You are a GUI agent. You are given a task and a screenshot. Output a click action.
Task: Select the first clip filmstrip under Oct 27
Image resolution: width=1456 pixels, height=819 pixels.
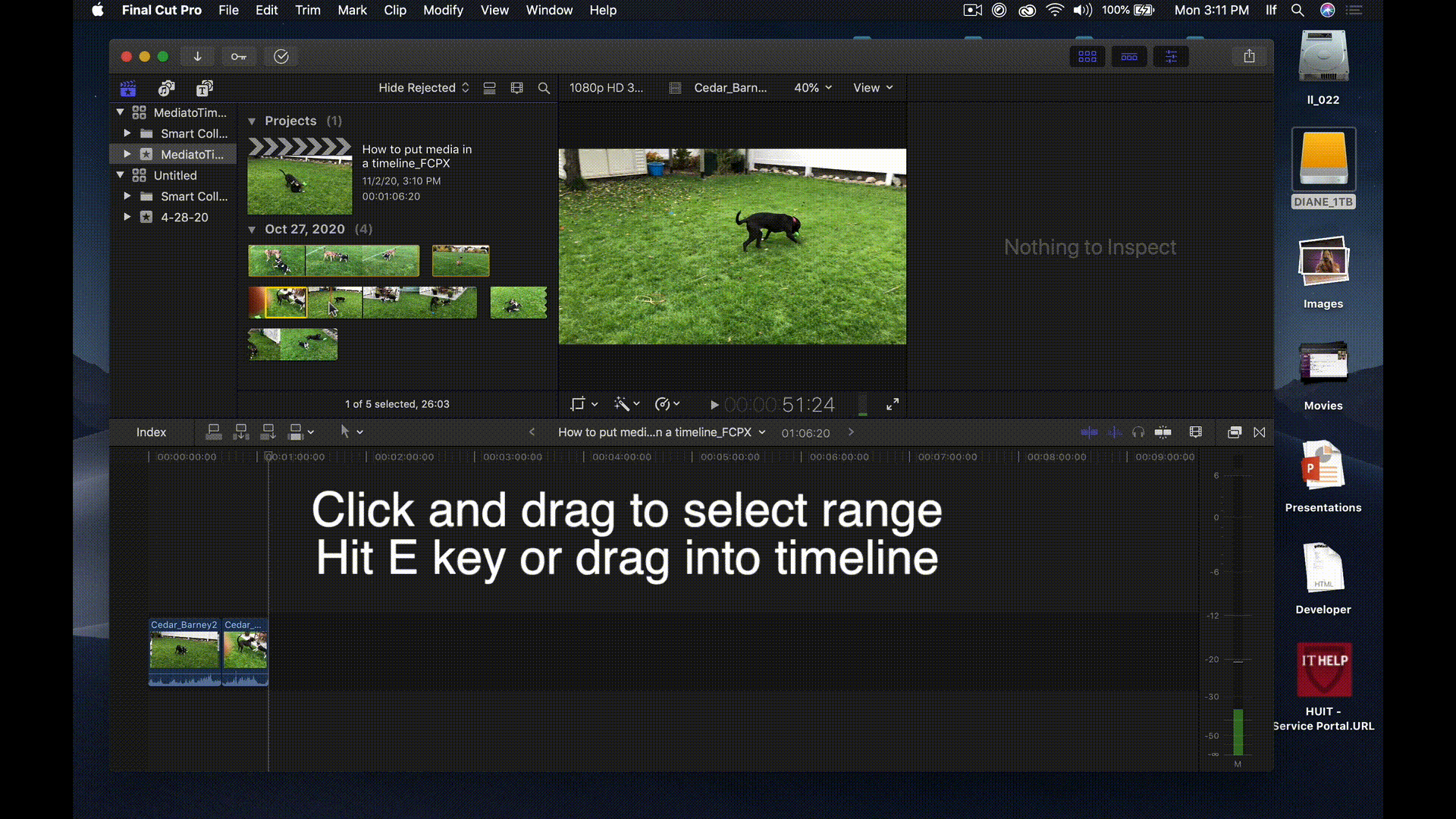tap(334, 261)
